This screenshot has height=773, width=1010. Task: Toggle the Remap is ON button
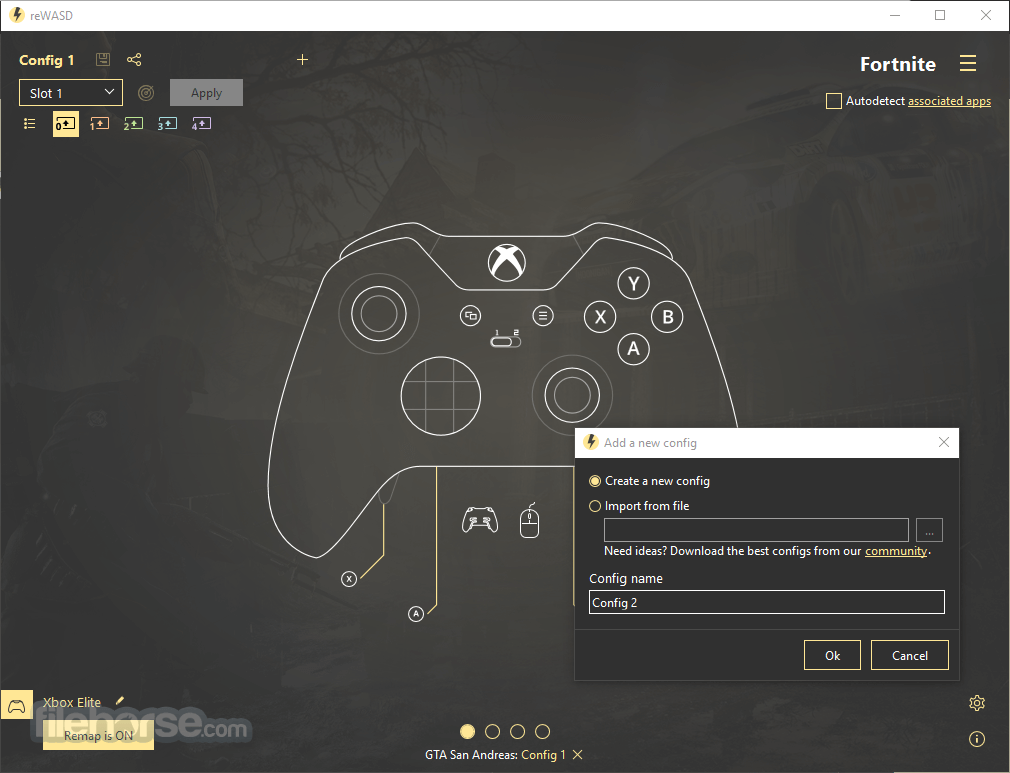point(99,736)
